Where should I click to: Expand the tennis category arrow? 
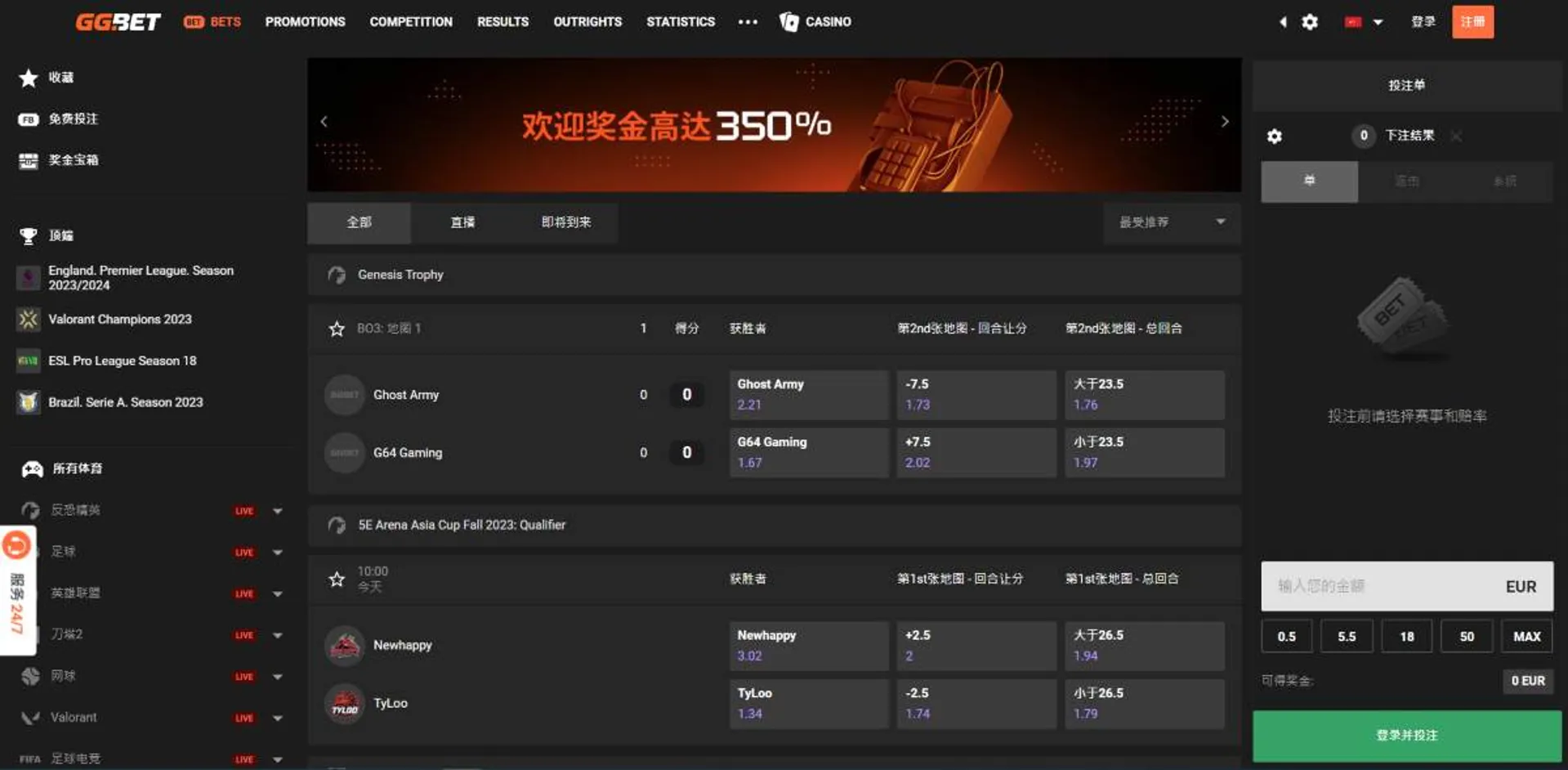click(278, 677)
